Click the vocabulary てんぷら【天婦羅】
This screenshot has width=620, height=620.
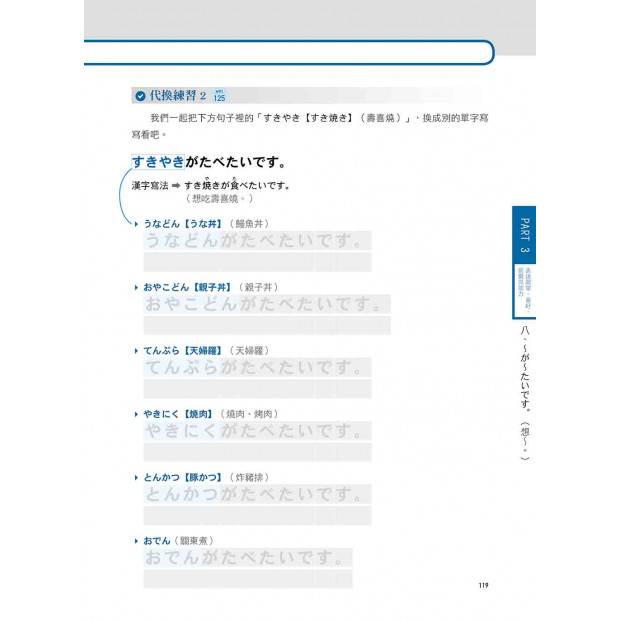tap(183, 351)
